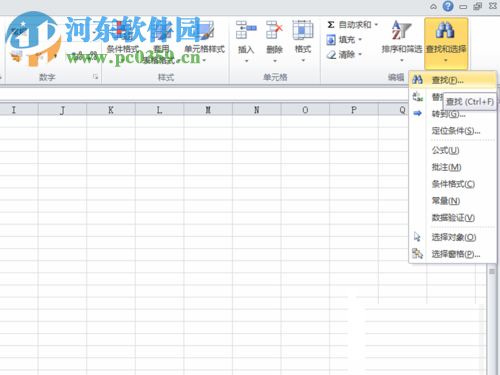The image size is (500, 375).
Task: Choose 查找(F)... from the menu
Action: pyautogui.click(x=452, y=80)
